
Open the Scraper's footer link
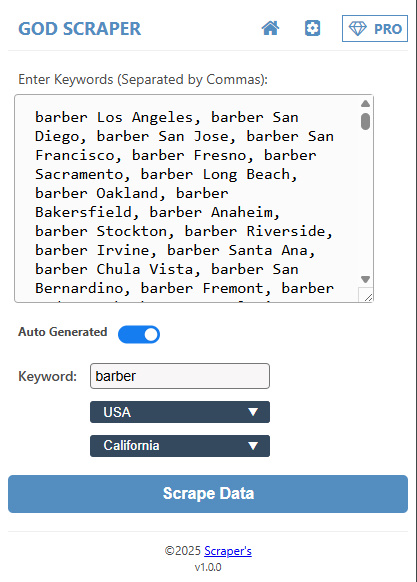tap(228, 551)
